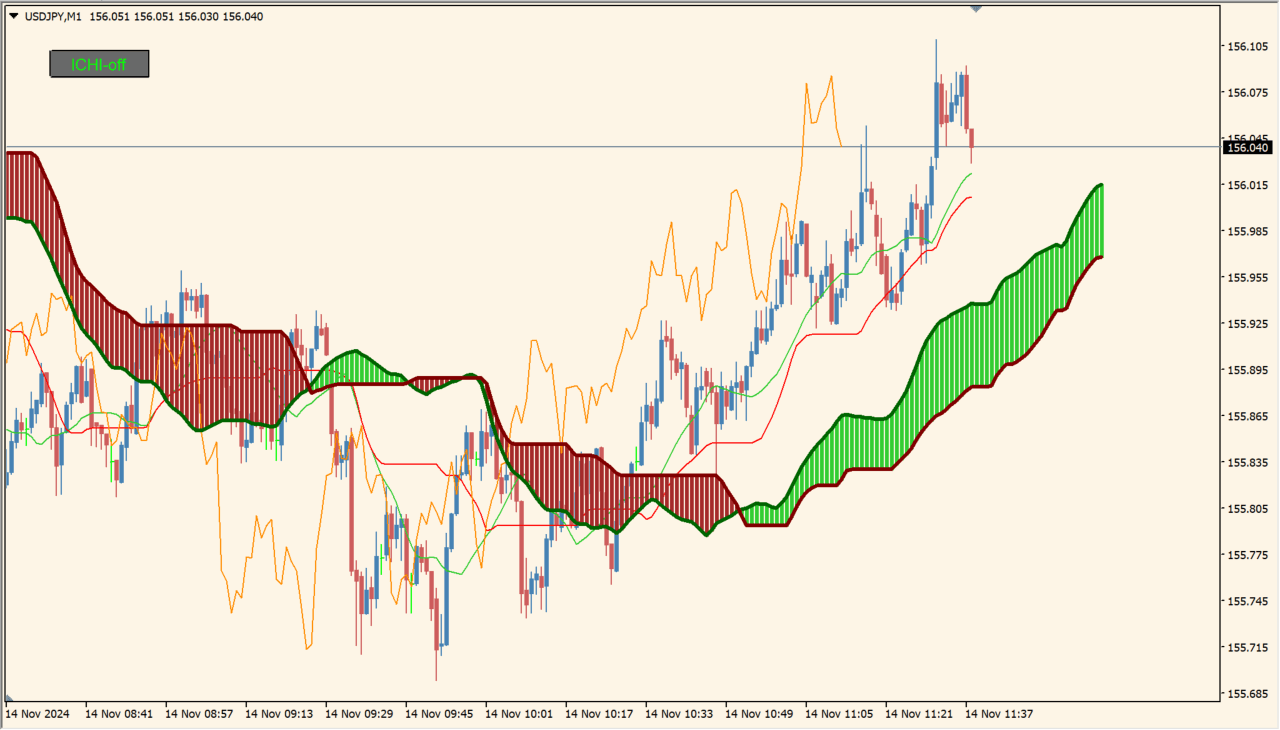Click the 14 Nov 10:01 time label

tap(519, 714)
